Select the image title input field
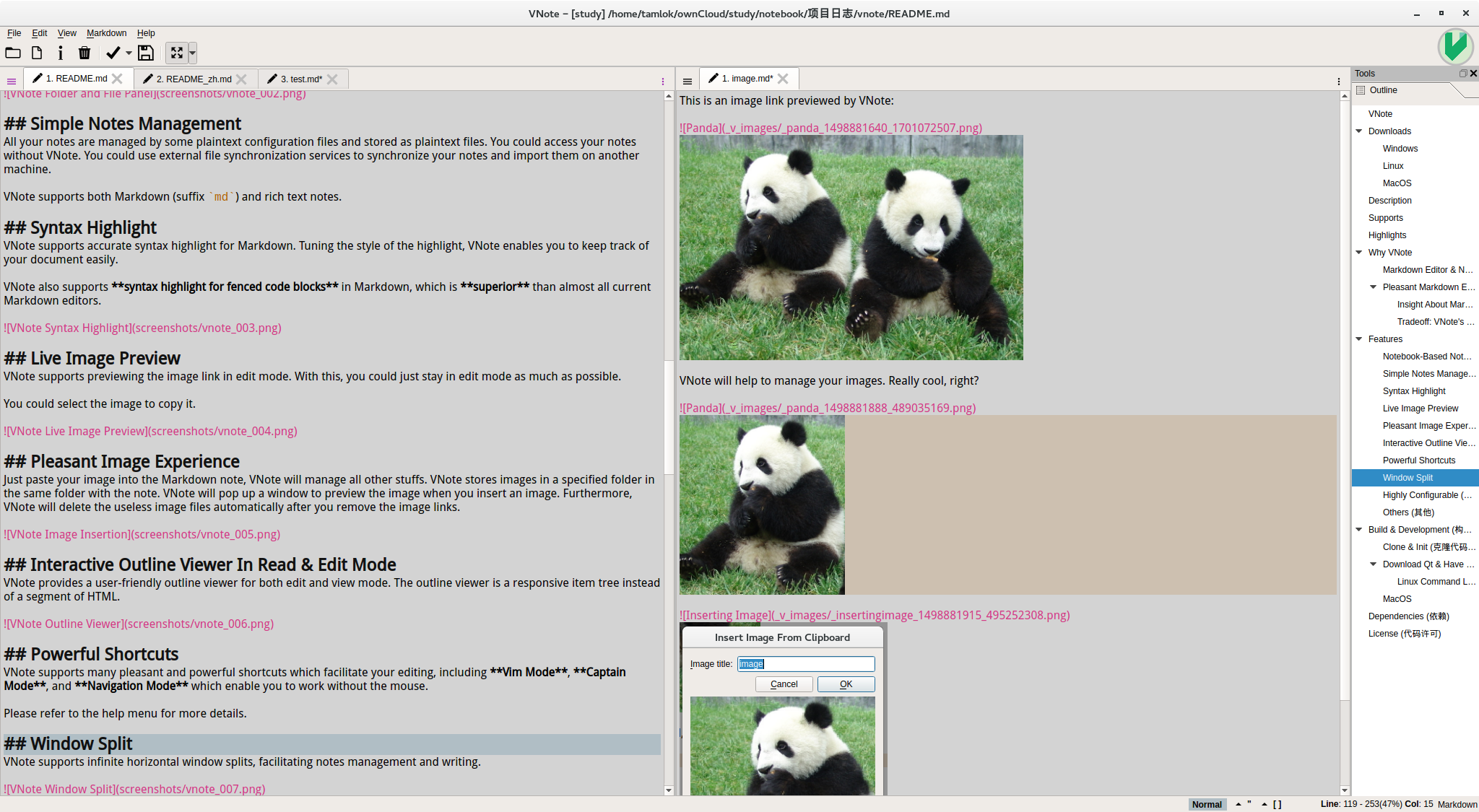This screenshot has width=1479, height=812. point(804,663)
